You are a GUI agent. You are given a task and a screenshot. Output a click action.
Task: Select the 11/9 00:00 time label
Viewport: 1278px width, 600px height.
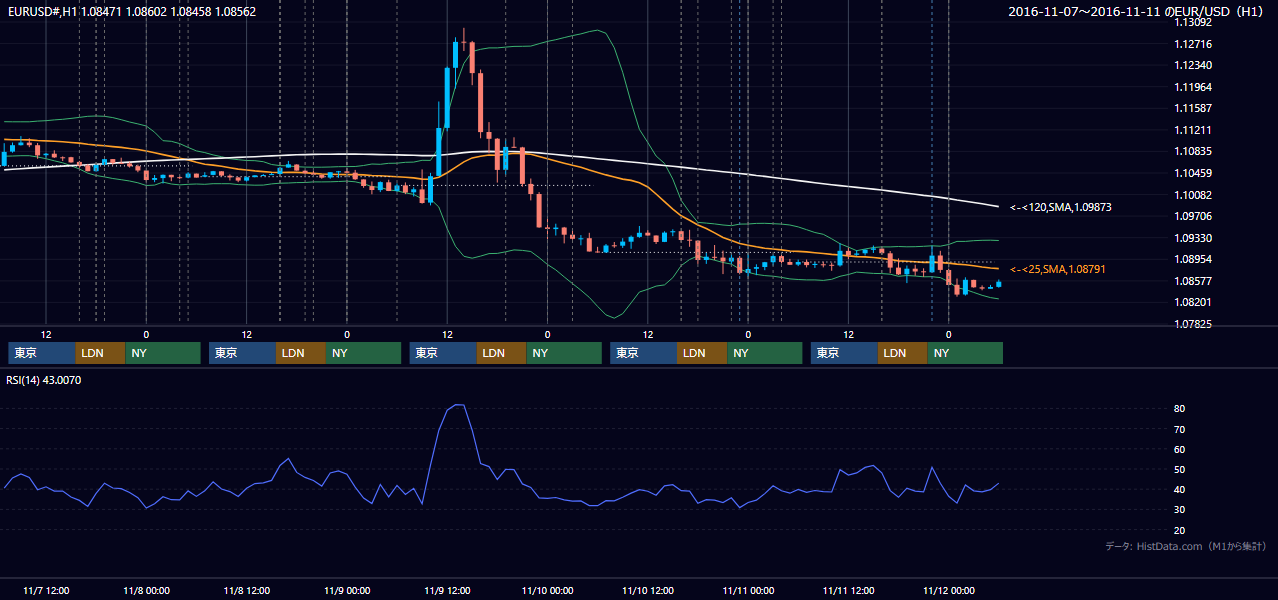[x=347, y=591]
